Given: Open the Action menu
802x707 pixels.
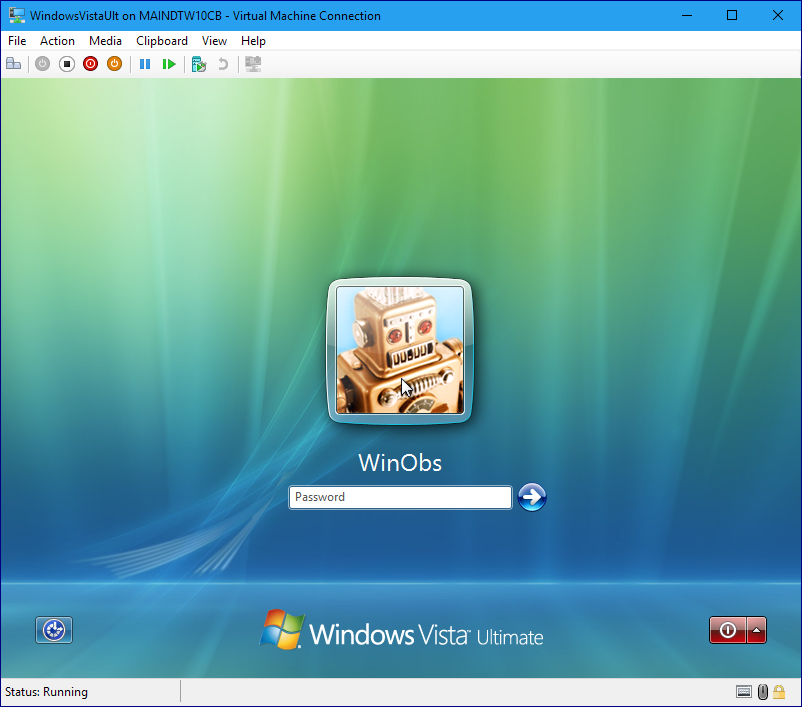Looking at the screenshot, I should [x=57, y=41].
